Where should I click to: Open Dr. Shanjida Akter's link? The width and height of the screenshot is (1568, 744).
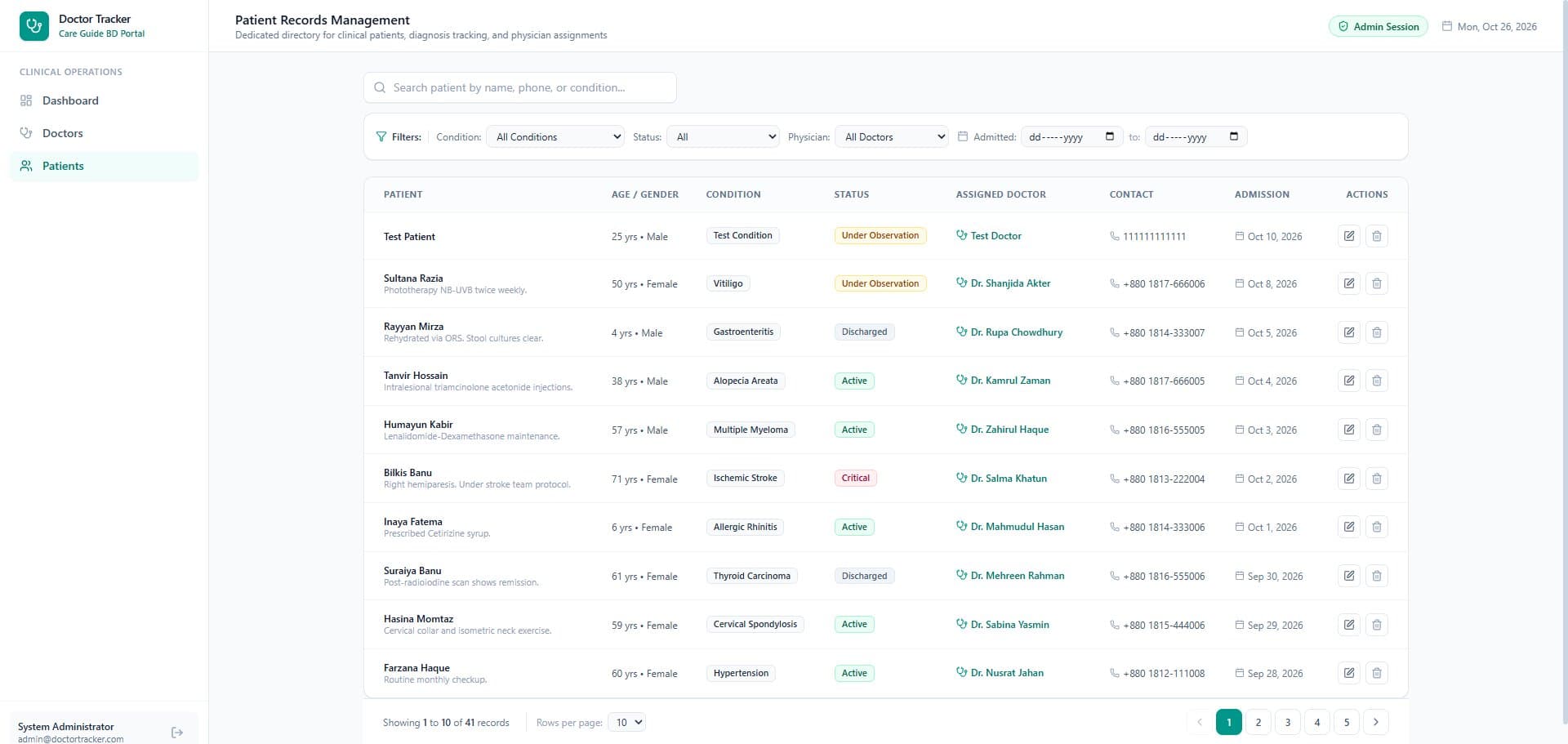1004,283
